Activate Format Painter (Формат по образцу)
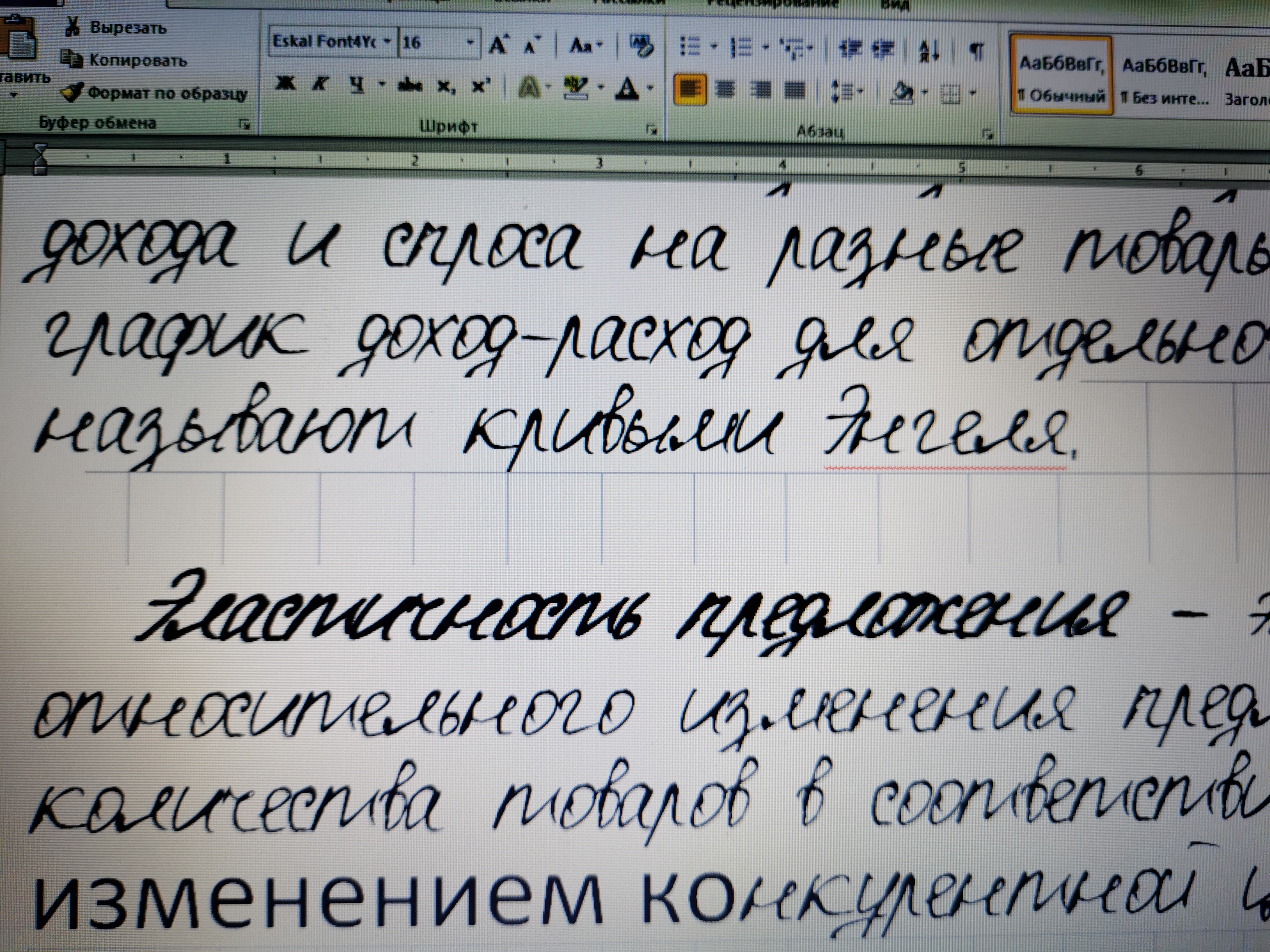This screenshot has height=952, width=1270. (x=73, y=93)
